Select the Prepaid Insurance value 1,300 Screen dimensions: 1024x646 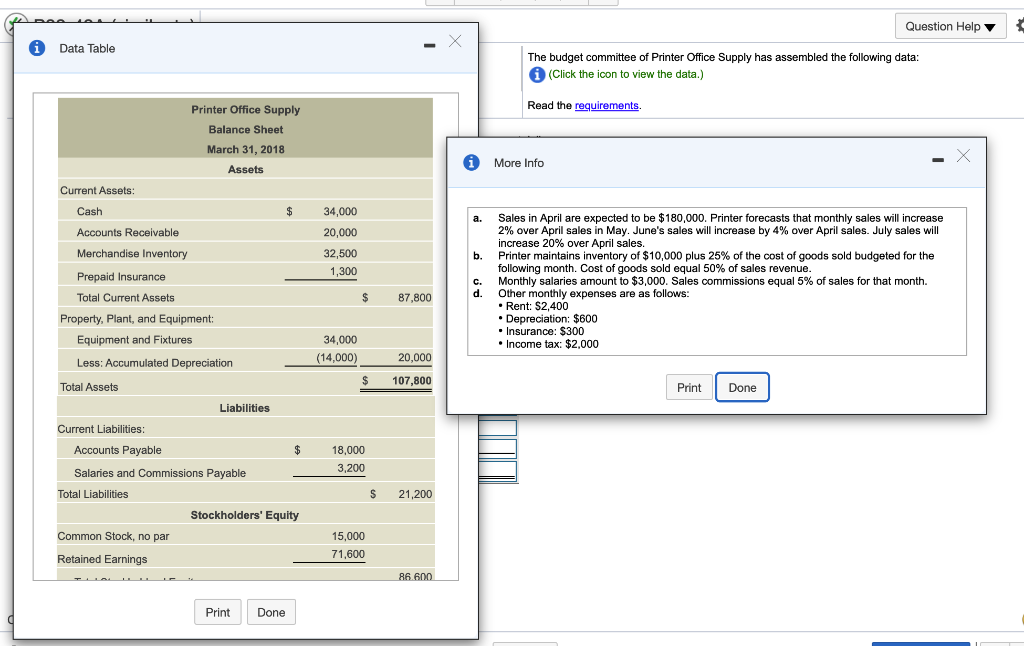tap(343, 271)
